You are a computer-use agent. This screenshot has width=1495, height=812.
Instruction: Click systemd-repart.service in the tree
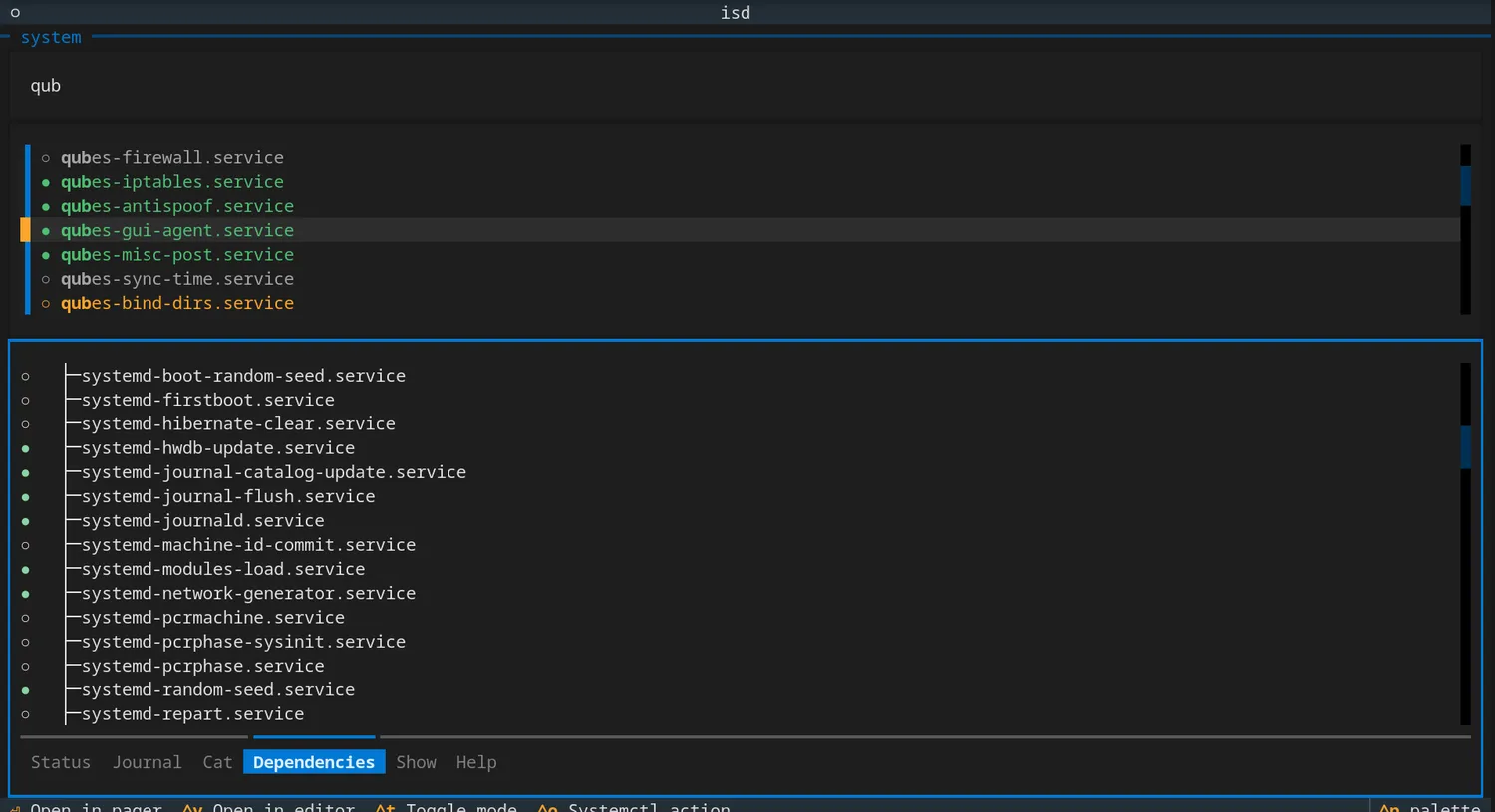(x=193, y=714)
